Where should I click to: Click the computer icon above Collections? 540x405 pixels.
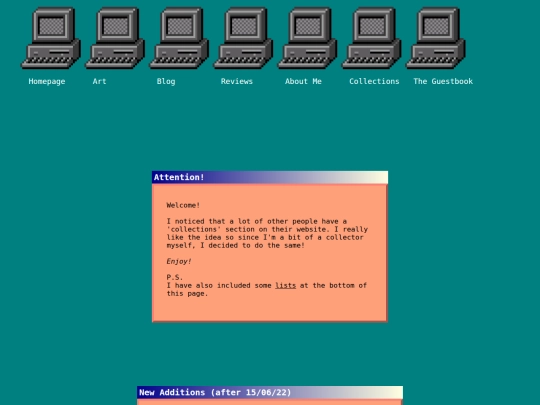[x=372, y=38]
